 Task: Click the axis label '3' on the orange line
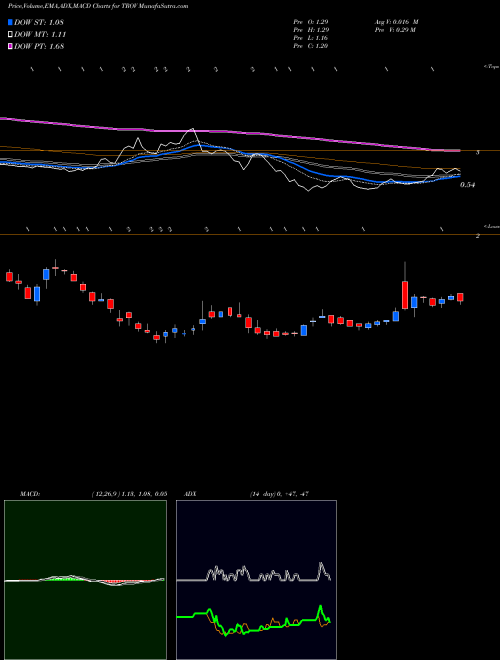477,152
